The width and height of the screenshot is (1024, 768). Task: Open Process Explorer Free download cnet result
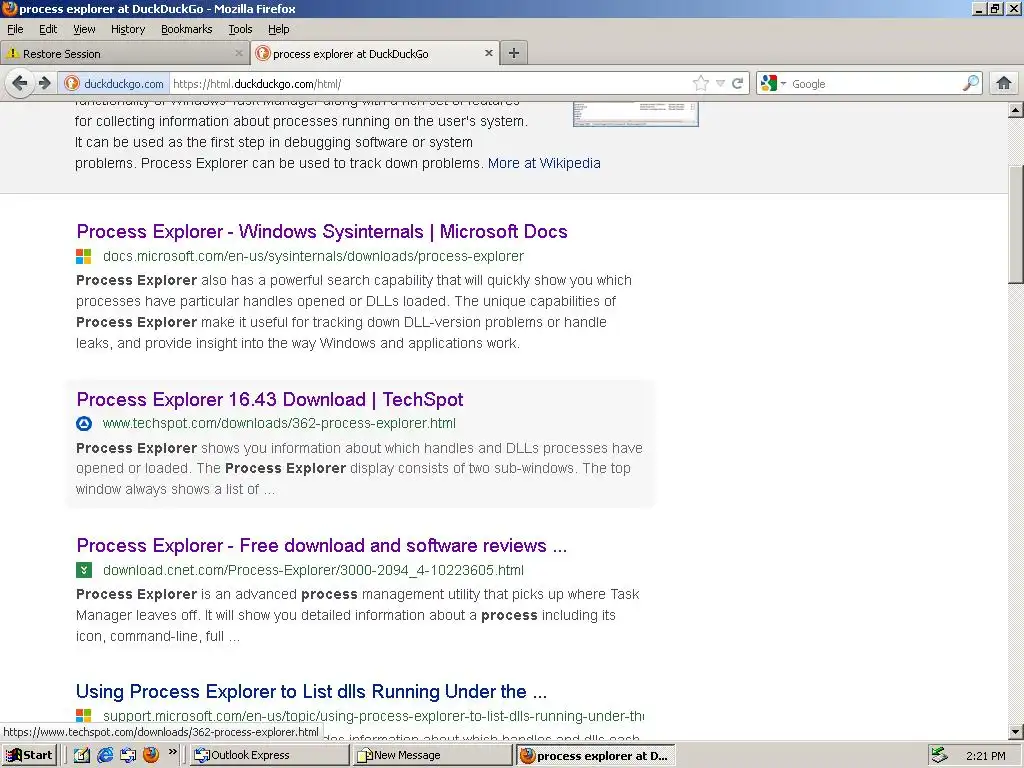[x=321, y=546]
